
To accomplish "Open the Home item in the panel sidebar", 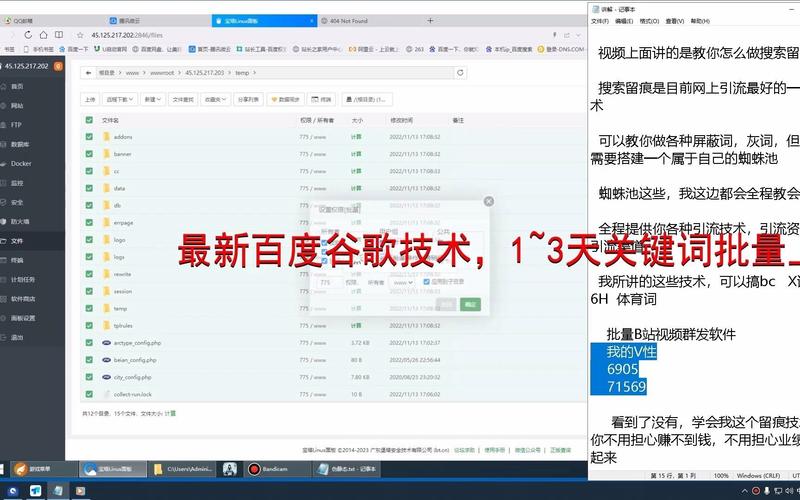I will click(x=17, y=86).
